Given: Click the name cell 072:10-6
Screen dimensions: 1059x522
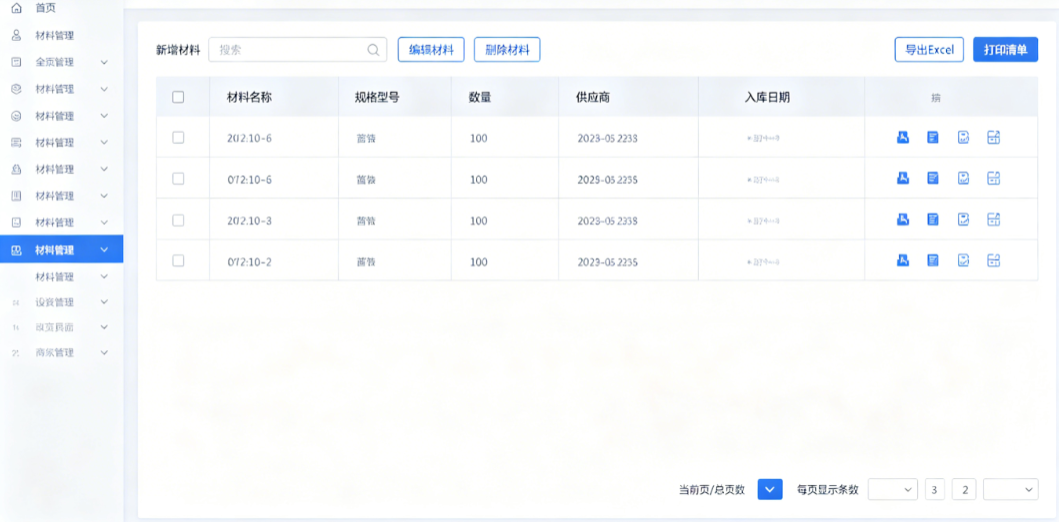Looking at the screenshot, I should coord(250,180).
